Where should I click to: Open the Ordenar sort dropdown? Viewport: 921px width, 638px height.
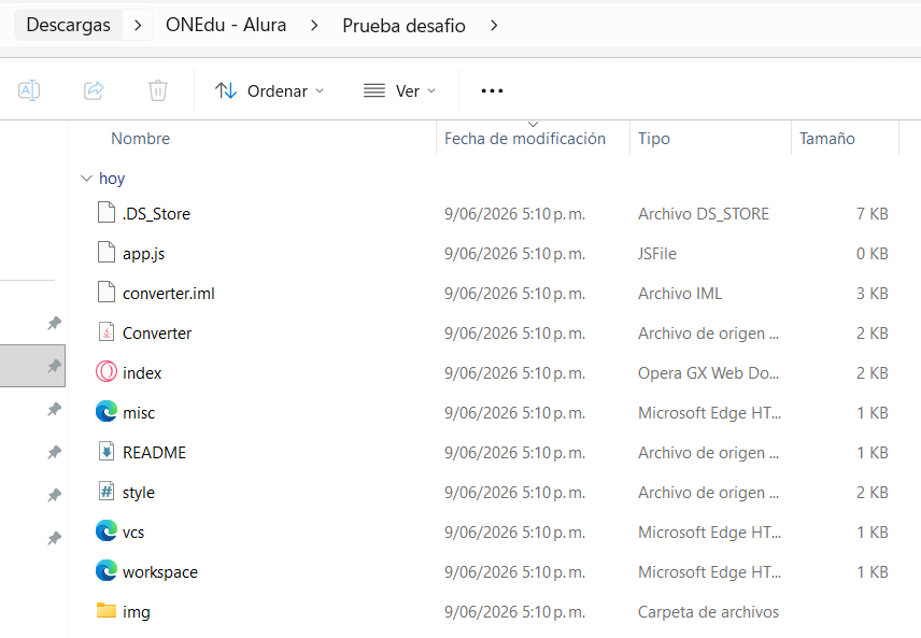click(x=270, y=91)
